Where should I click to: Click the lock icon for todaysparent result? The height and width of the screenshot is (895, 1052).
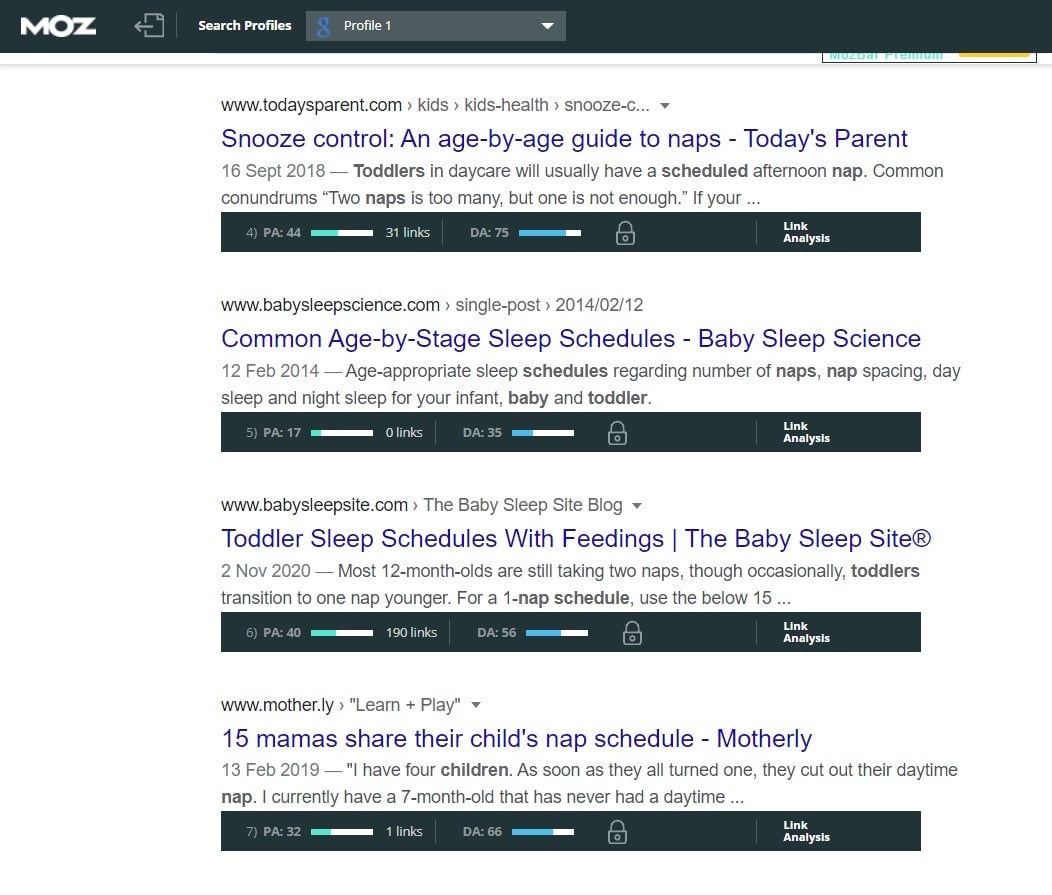click(625, 233)
